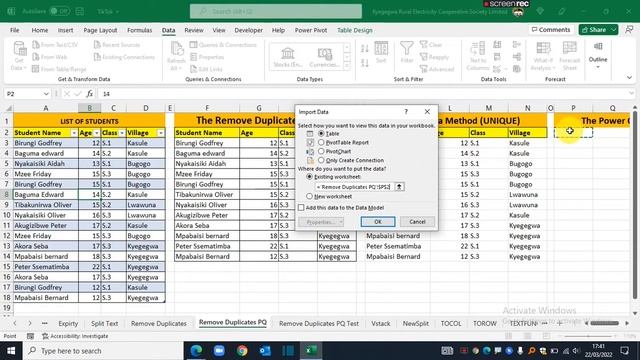Click Accessibility Investigate status bar icon
Image resolution: width=640 pixels, height=360 pixels.
[x=45, y=336]
